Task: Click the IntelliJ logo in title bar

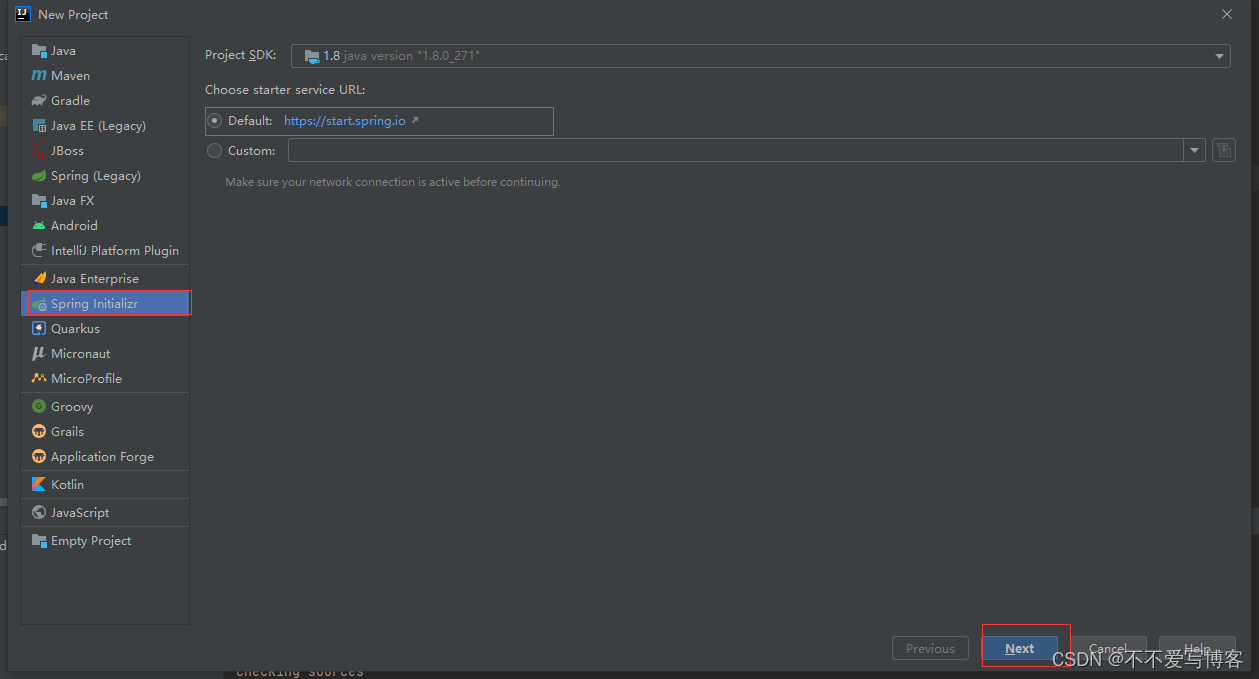Action: (23, 14)
